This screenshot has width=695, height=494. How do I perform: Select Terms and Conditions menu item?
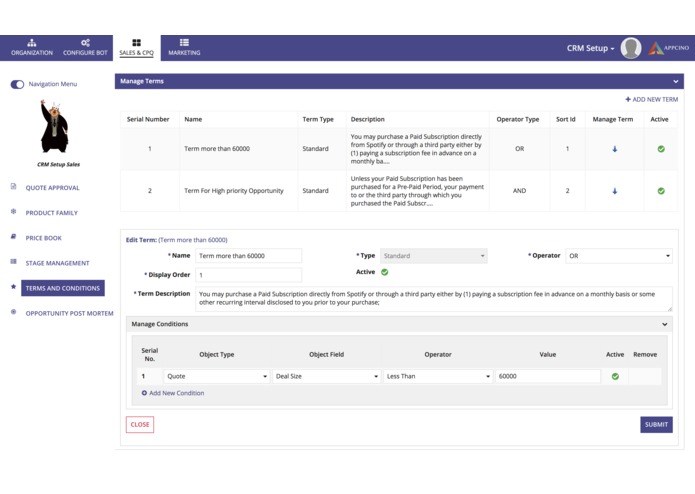click(62, 288)
